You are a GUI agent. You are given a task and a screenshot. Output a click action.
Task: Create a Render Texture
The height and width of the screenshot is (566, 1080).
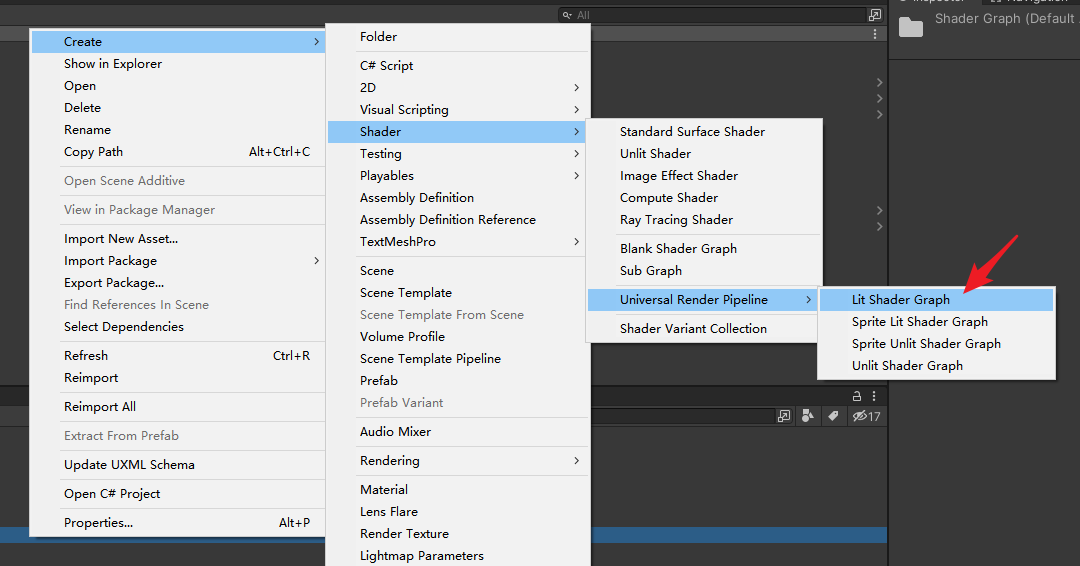[x=458, y=534]
